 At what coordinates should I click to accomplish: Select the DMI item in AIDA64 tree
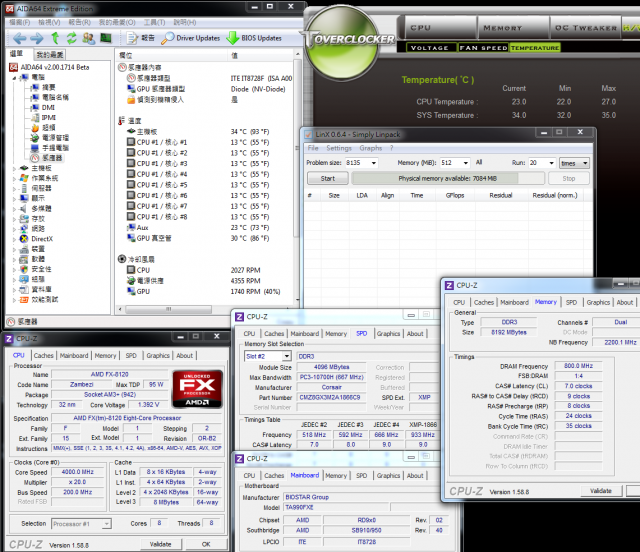coord(48,107)
